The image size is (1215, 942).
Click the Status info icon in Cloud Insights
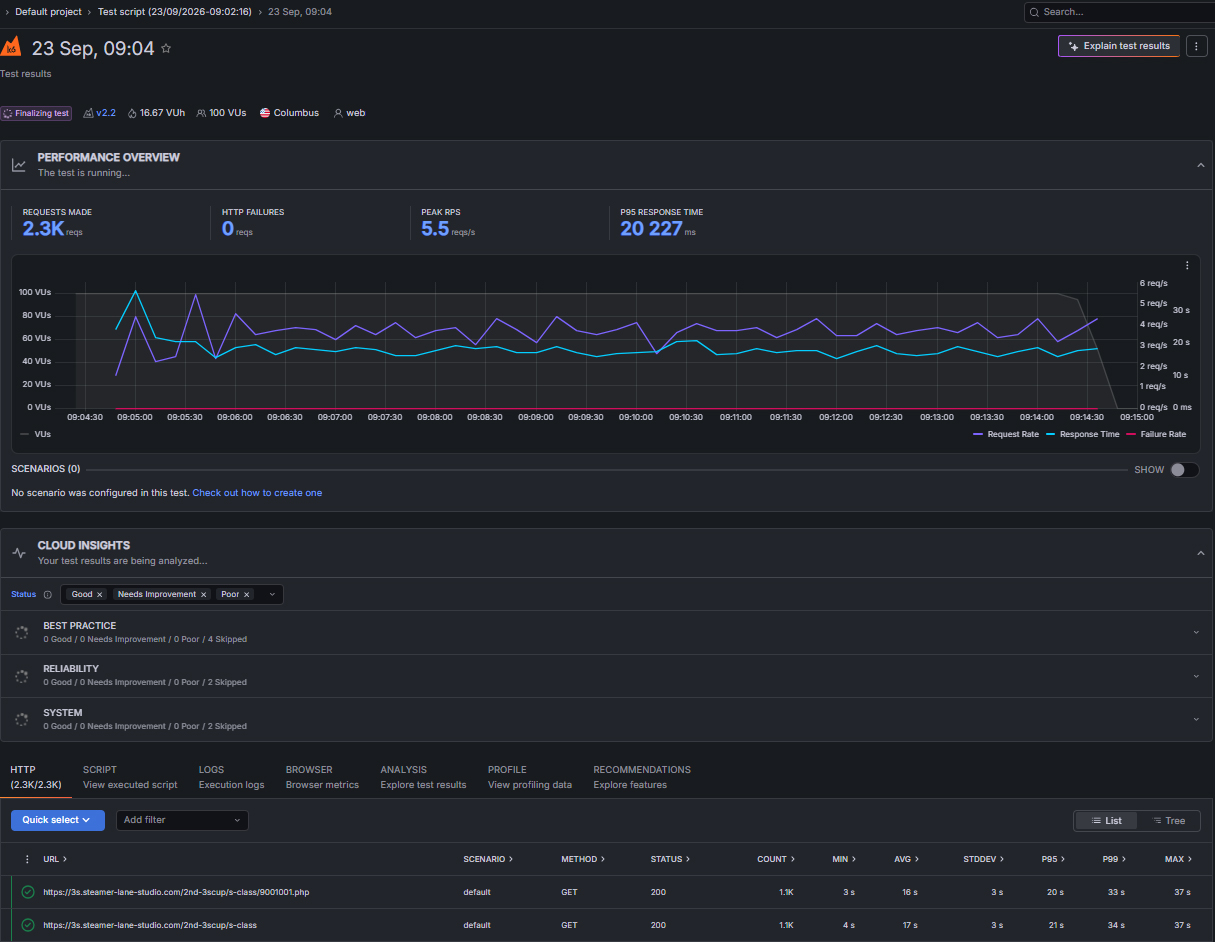(x=47, y=594)
